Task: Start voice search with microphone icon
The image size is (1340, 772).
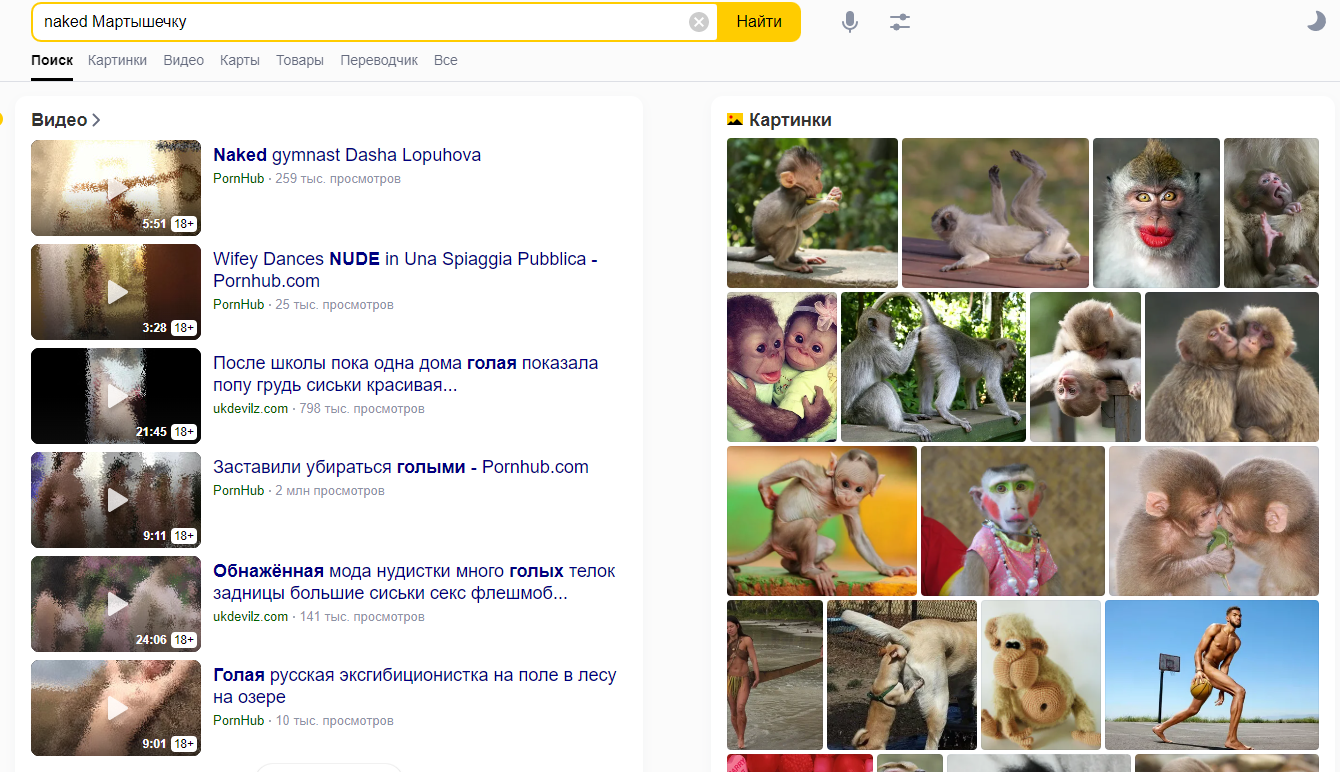Action: [849, 22]
